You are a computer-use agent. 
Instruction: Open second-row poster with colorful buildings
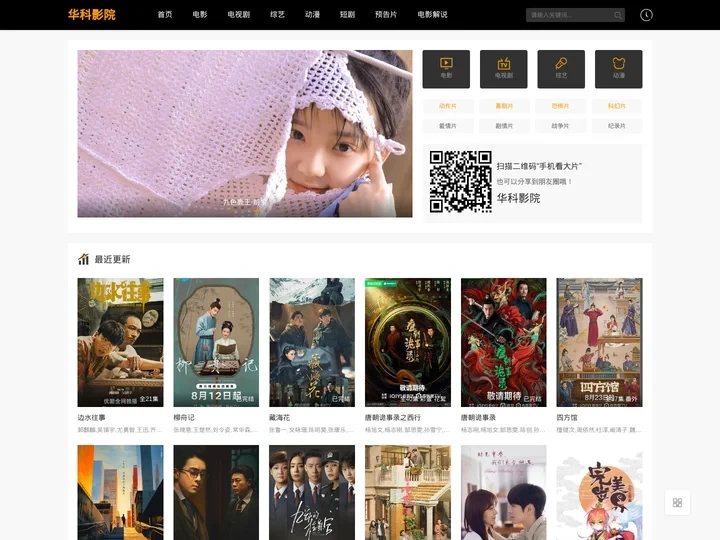(x=120, y=492)
